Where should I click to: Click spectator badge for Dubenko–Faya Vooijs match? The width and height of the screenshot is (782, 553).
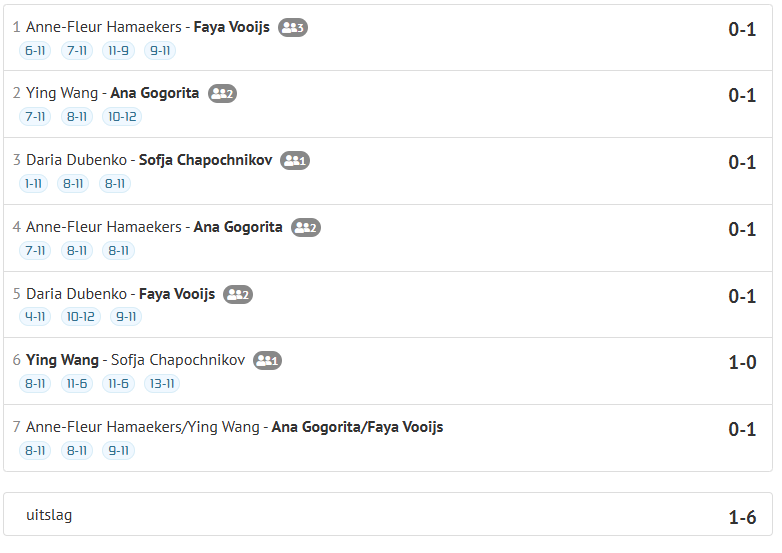(238, 295)
